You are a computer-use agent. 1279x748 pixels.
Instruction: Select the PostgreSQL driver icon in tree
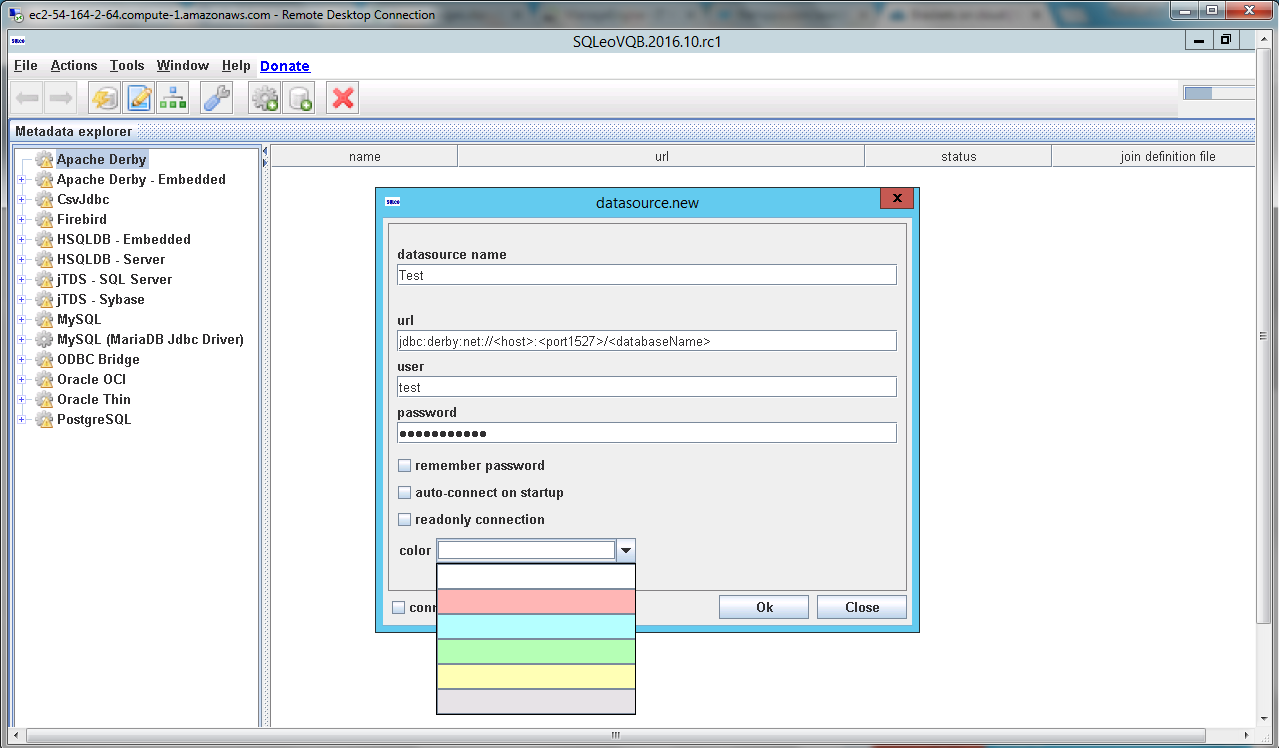(x=44, y=420)
